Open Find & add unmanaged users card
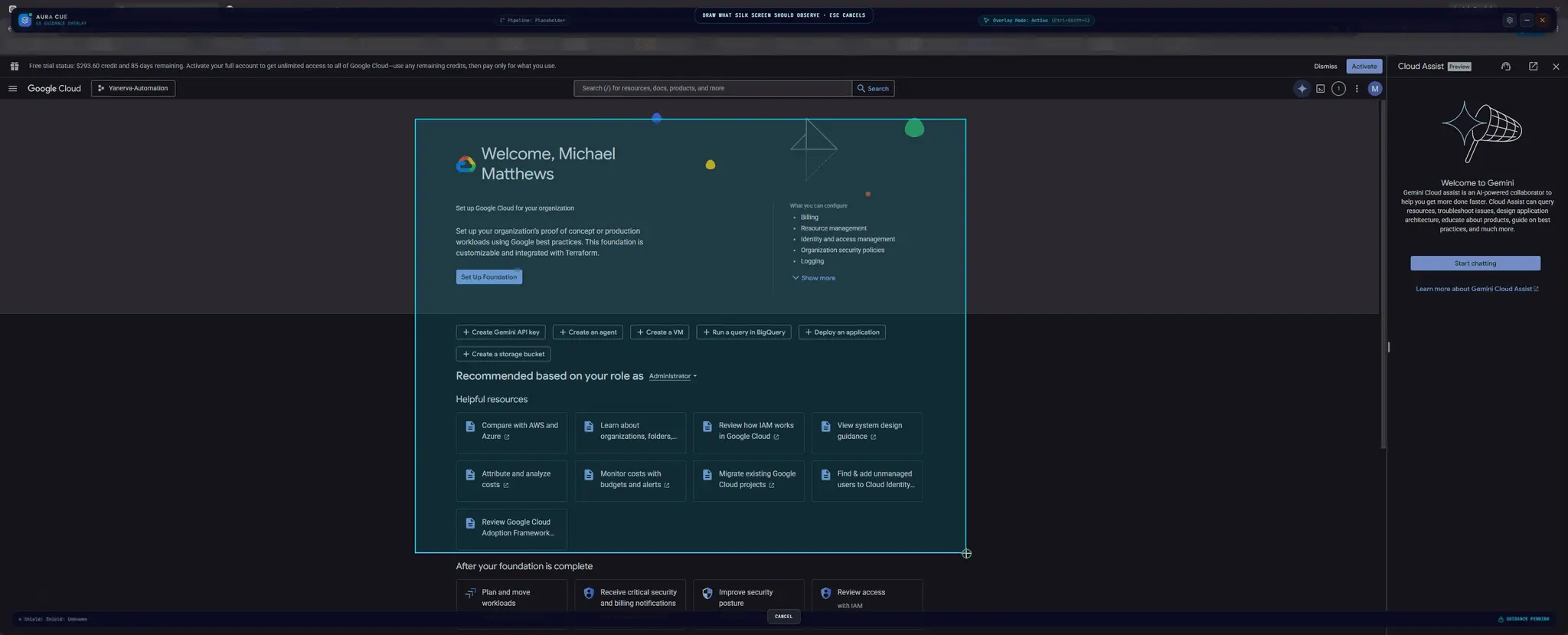This screenshot has width=1568, height=635. click(x=867, y=481)
